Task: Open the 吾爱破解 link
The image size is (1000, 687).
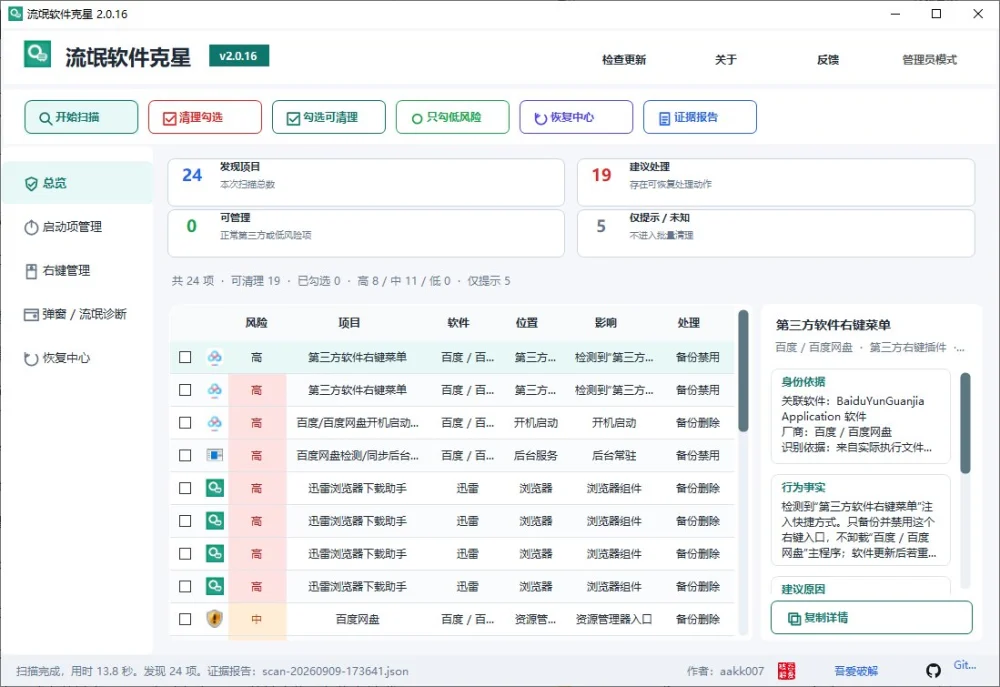Action: point(856,670)
